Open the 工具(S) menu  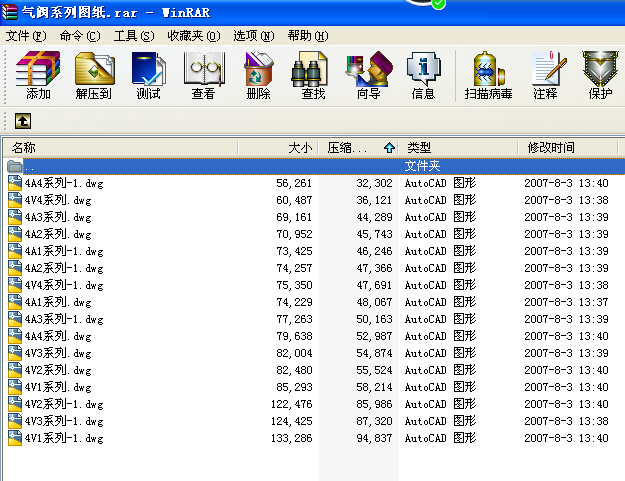pyautogui.click(x=134, y=36)
